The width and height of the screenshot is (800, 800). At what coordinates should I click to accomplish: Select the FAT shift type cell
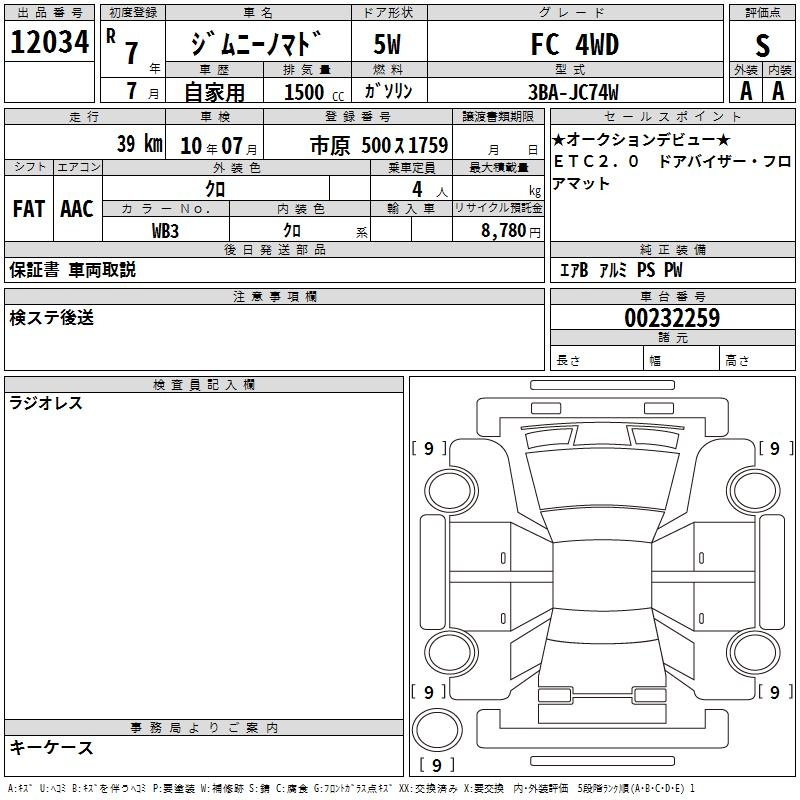click(x=28, y=208)
